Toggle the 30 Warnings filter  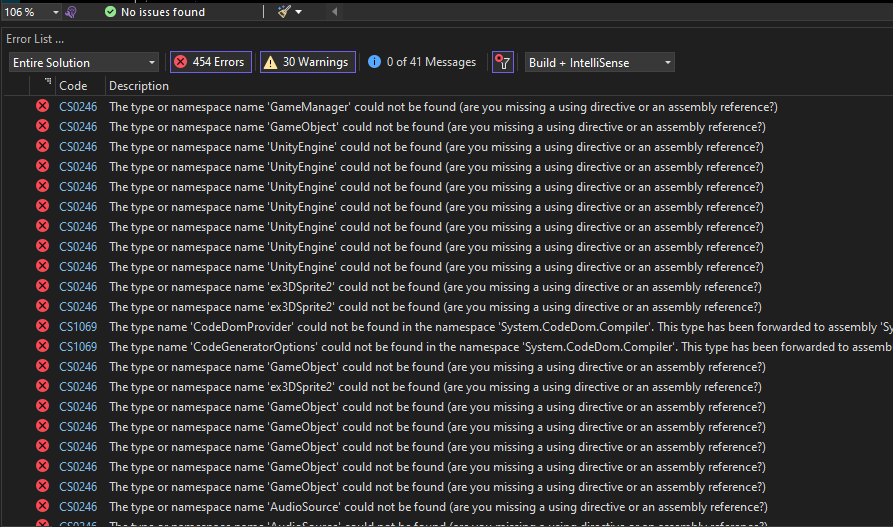point(305,62)
